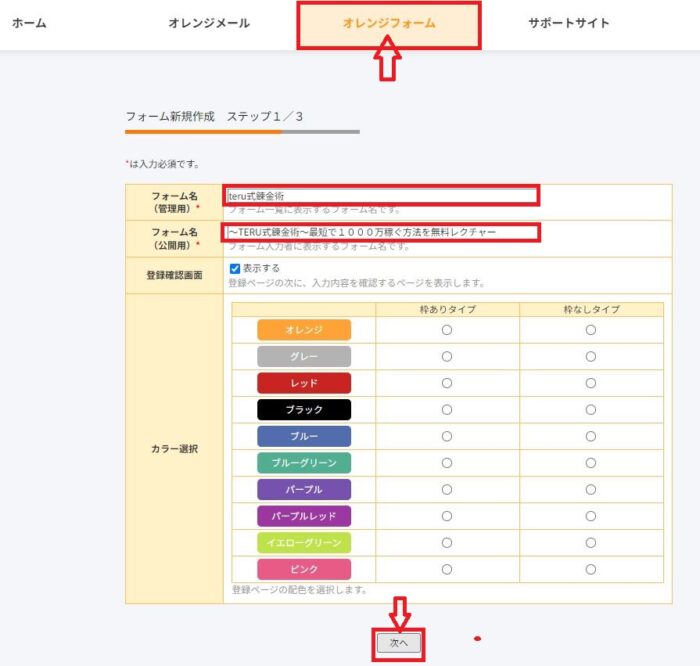This screenshot has height=666, width=700.
Task: Choose 枠なしタイプ radio for ブラック
Action: click(x=591, y=409)
